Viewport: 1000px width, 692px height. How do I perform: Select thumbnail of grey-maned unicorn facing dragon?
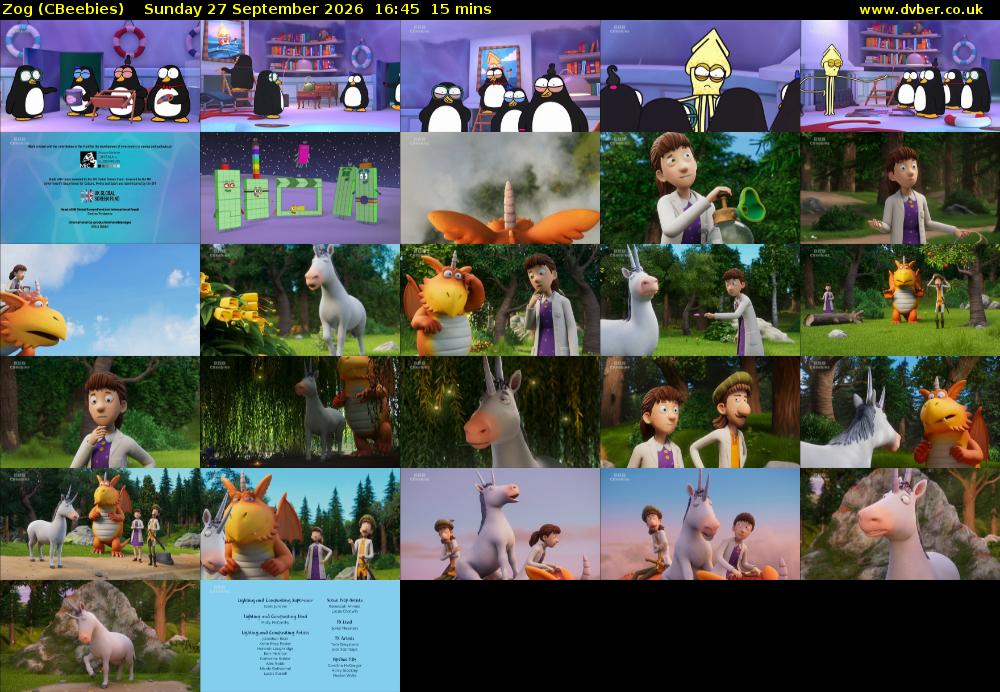point(900,412)
